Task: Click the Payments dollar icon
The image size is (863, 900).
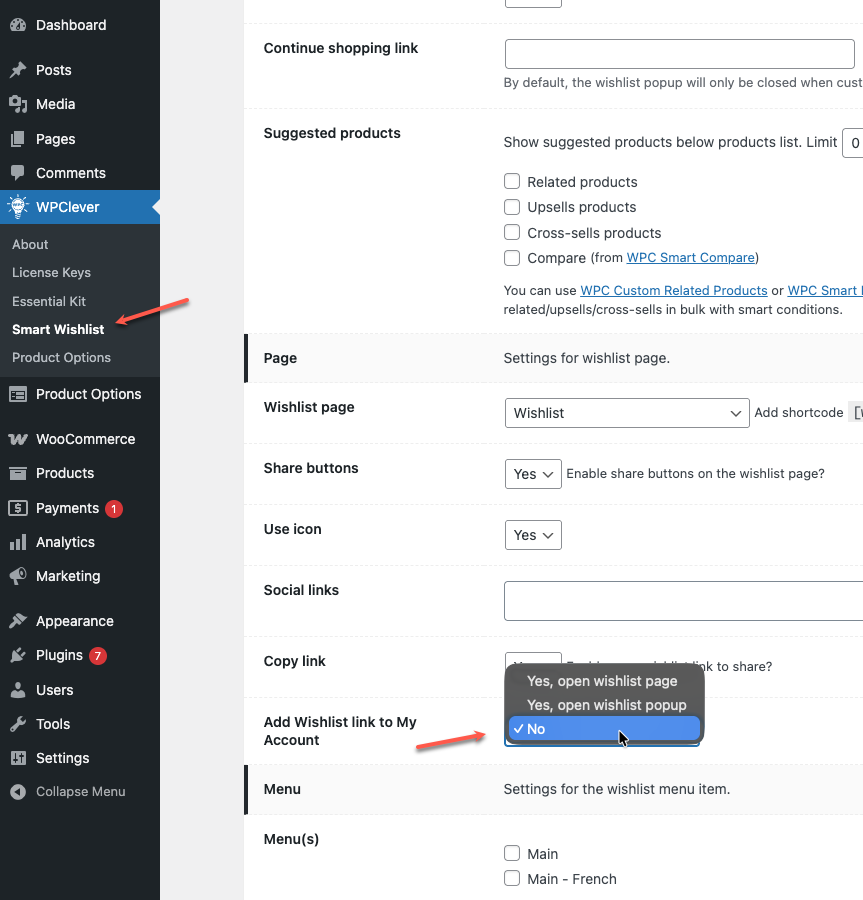Action: pos(18,508)
